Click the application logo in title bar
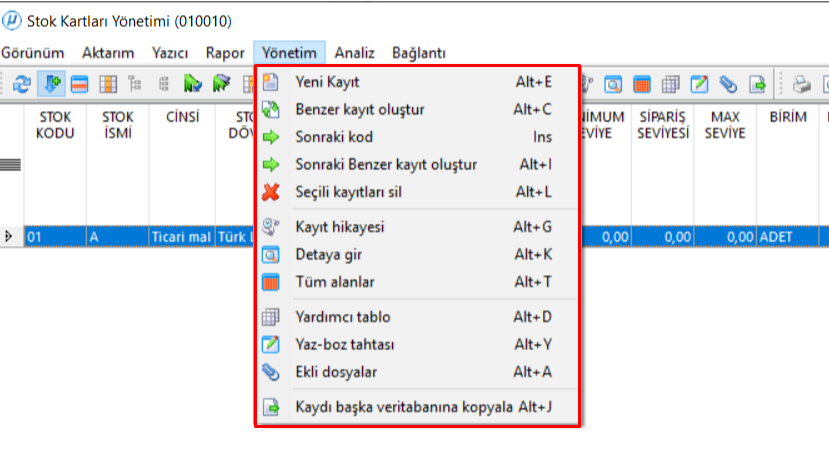 coord(12,21)
